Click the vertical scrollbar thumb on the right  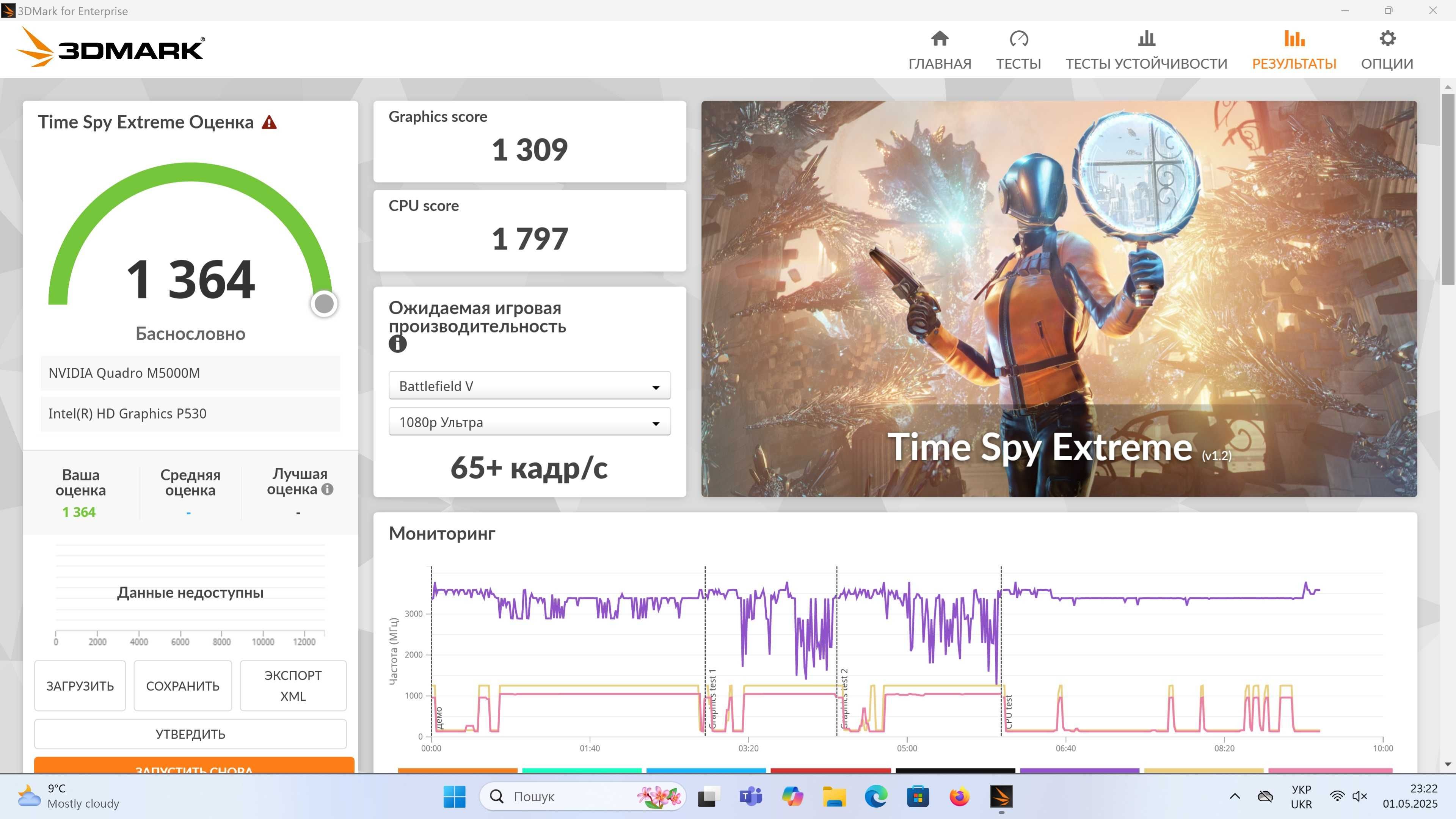tap(1448, 189)
